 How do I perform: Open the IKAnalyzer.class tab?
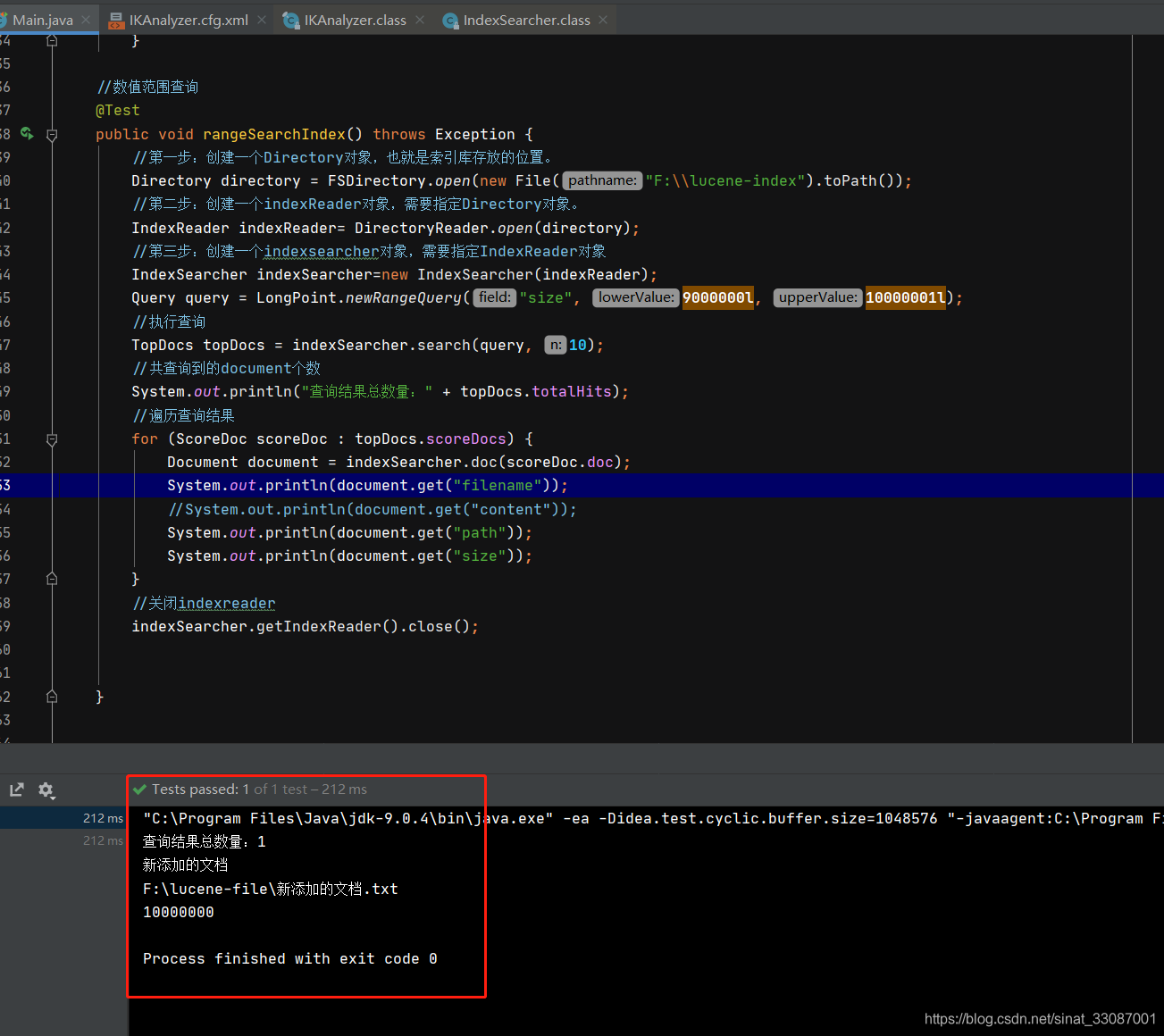click(355, 20)
